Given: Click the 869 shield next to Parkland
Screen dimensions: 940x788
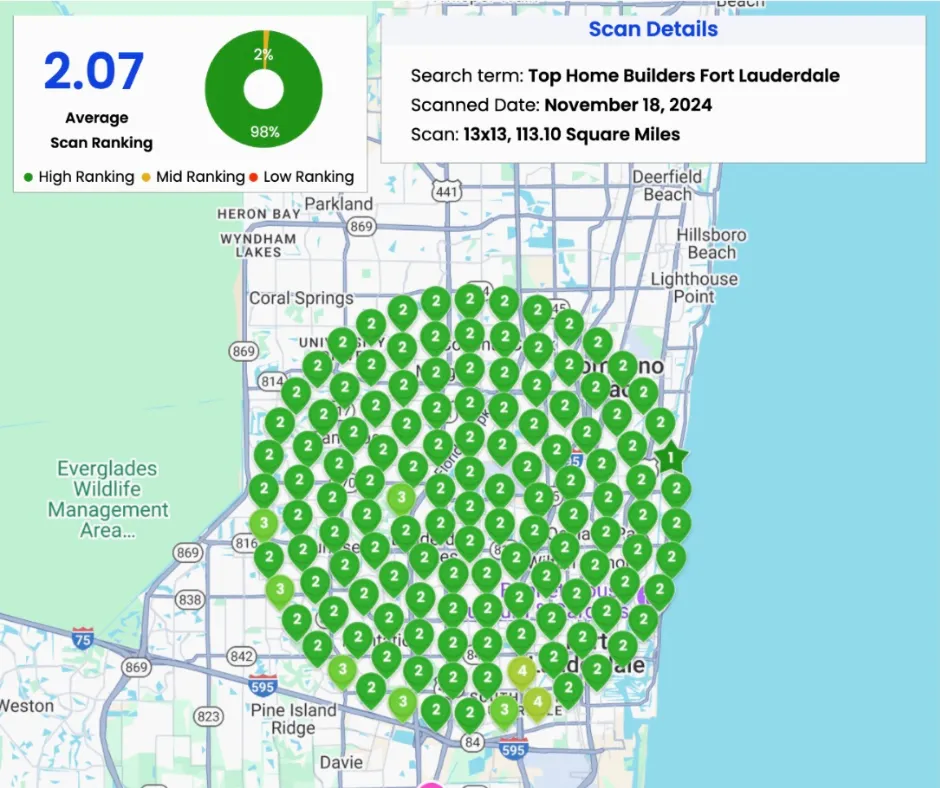Looking at the screenshot, I should pos(361,226).
